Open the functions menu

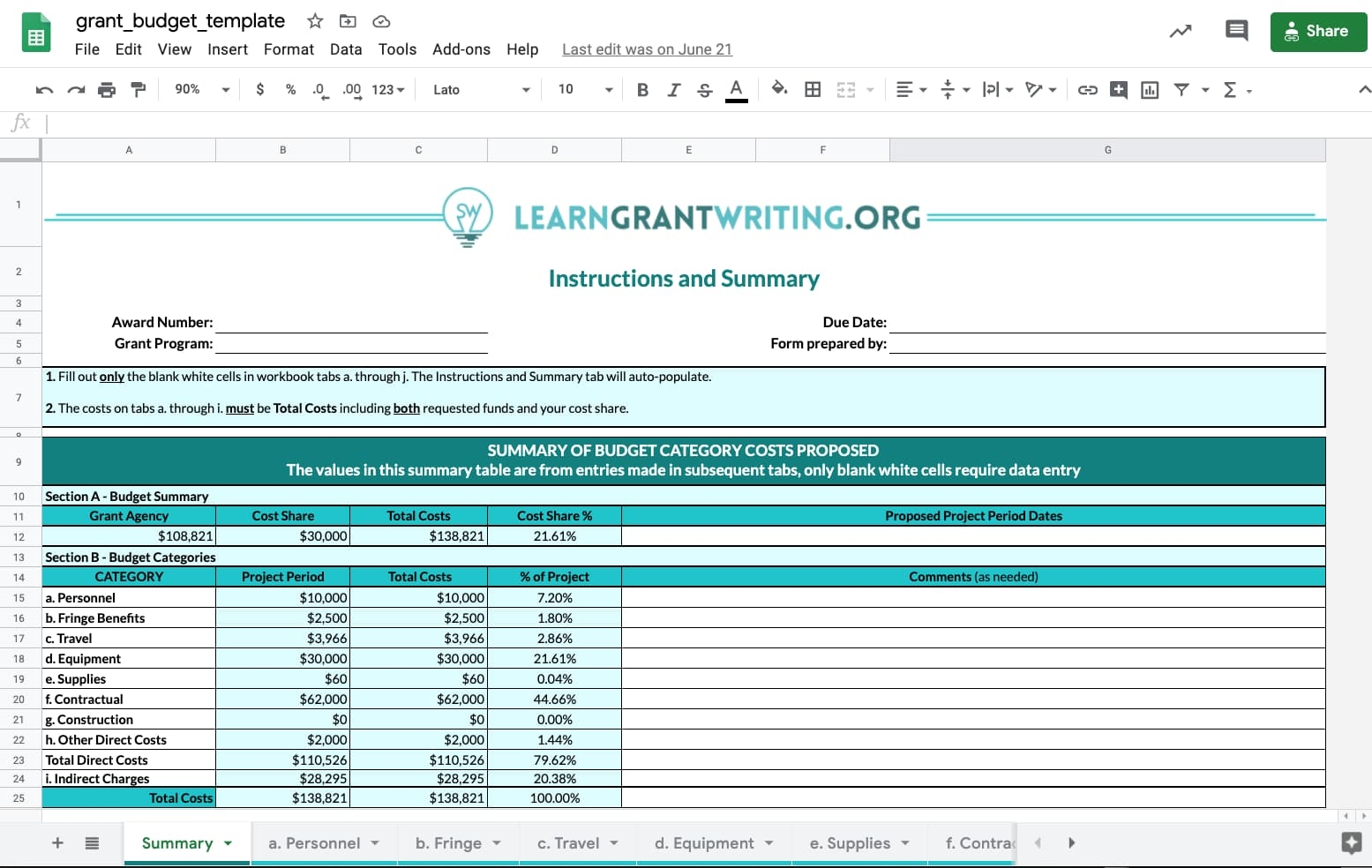coord(1229,89)
